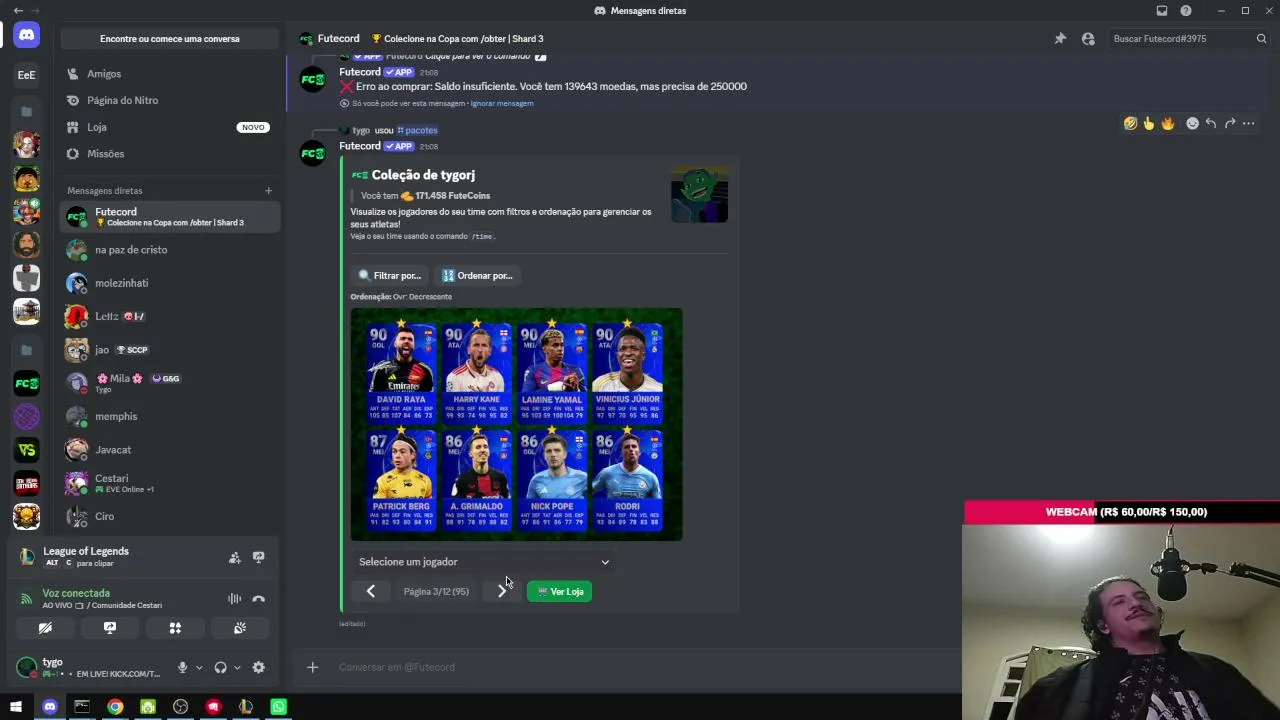This screenshot has width=1280, height=720.
Task: Open user settings gear
Action: [x=259, y=667]
